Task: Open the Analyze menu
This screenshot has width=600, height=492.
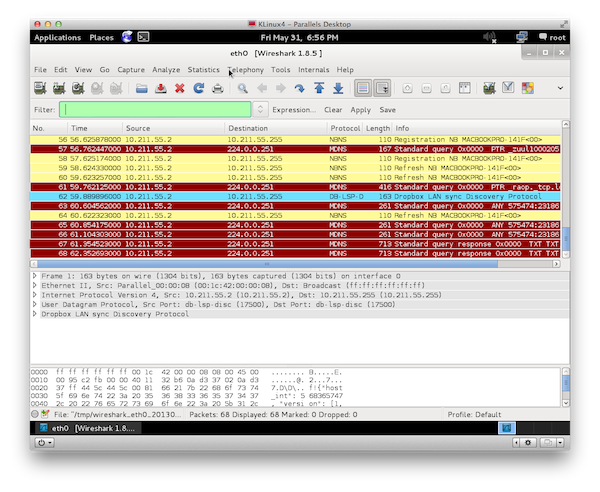Action: [166, 70]
